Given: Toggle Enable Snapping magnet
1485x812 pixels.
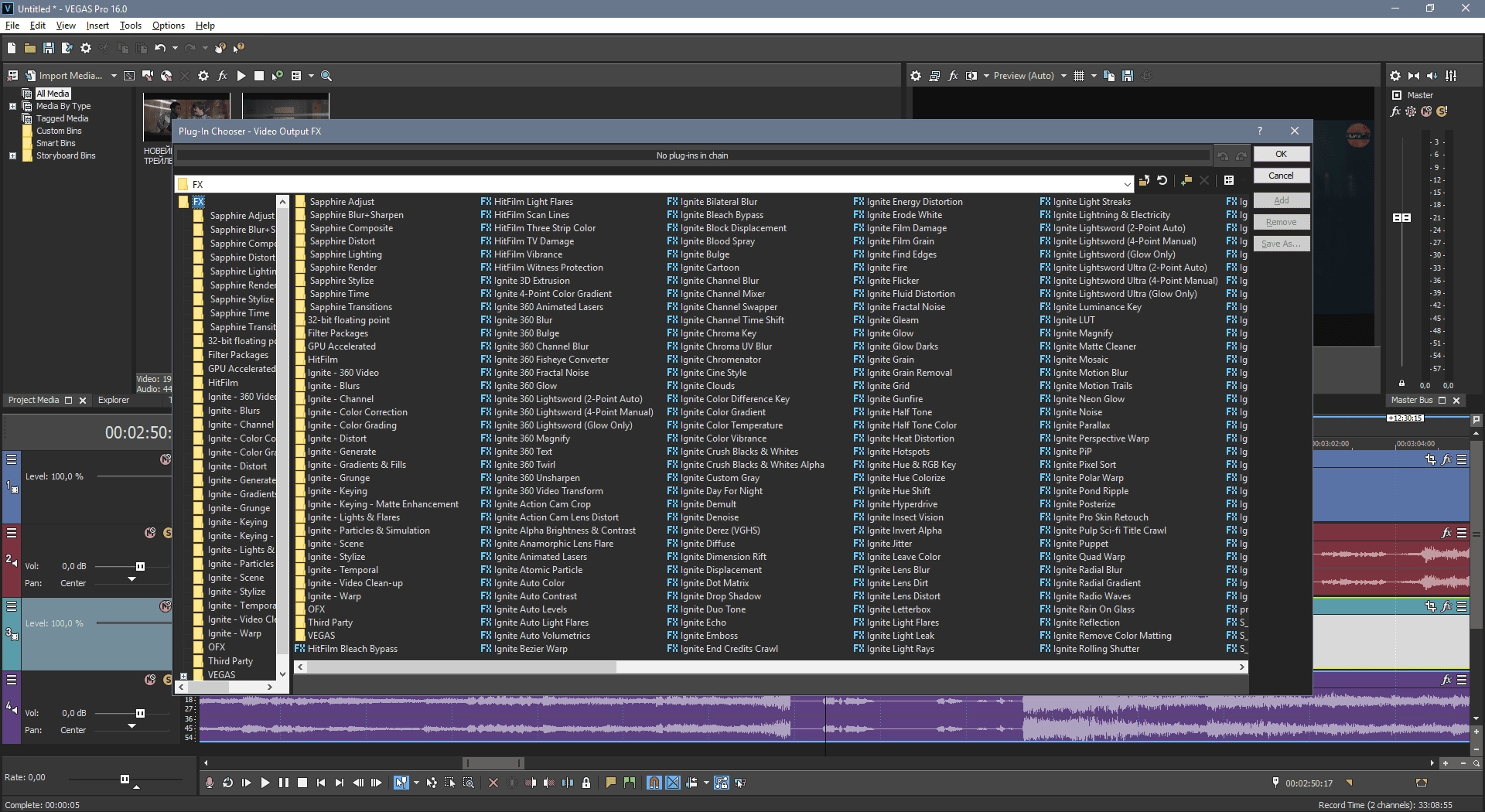Looking at the screenshot, I should (x=654, y=783).
